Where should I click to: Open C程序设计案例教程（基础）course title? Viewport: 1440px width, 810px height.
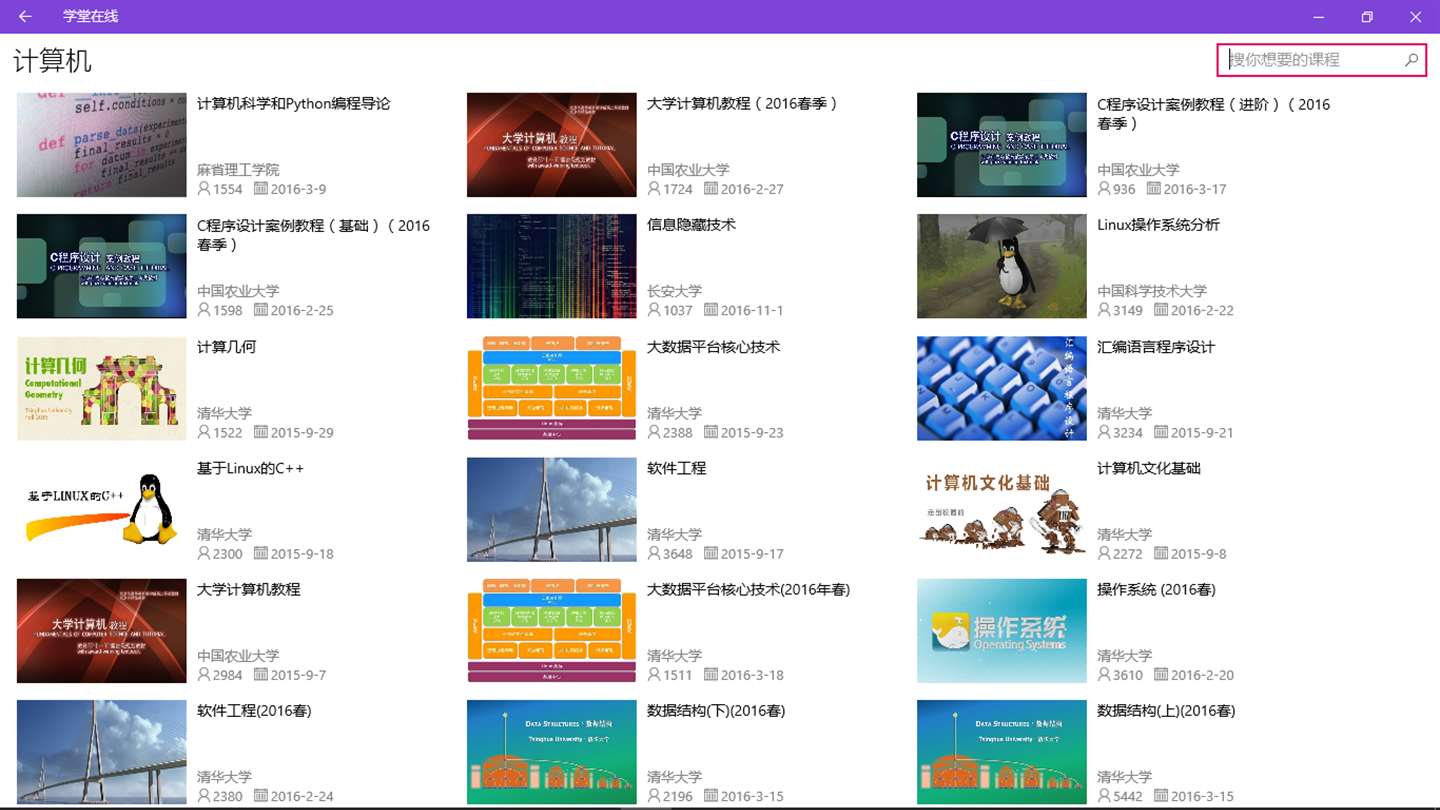(x=314, y=235)
